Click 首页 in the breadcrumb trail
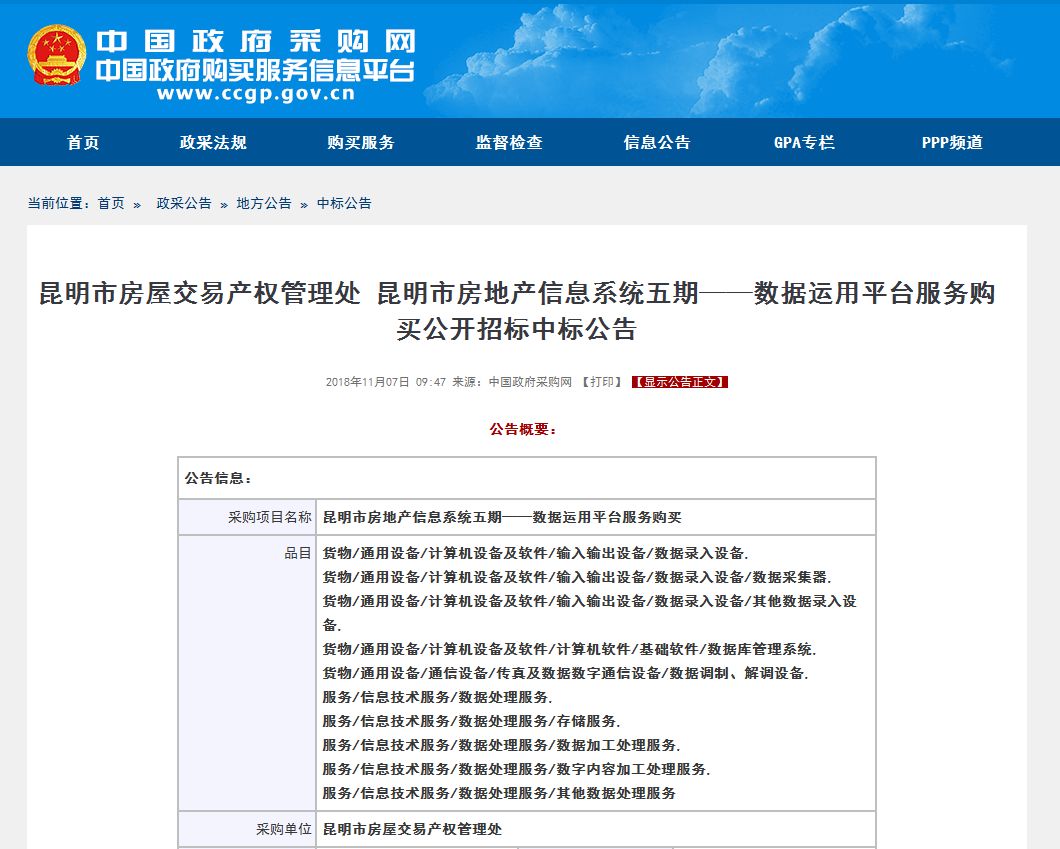Viewport: 1060px width, 849px height. point(112,203)
